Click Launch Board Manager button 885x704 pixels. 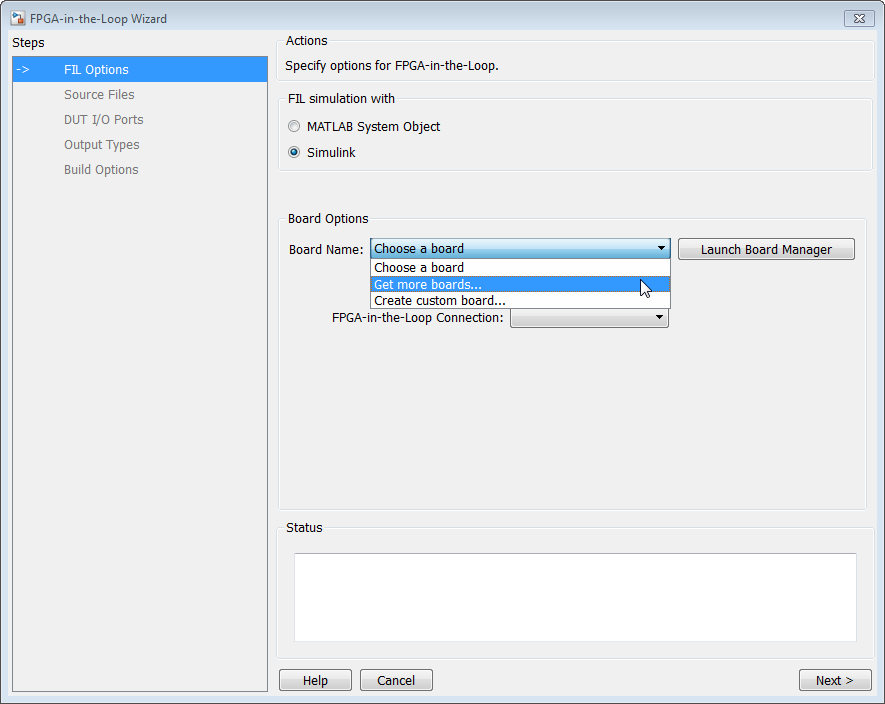[766, 250]
